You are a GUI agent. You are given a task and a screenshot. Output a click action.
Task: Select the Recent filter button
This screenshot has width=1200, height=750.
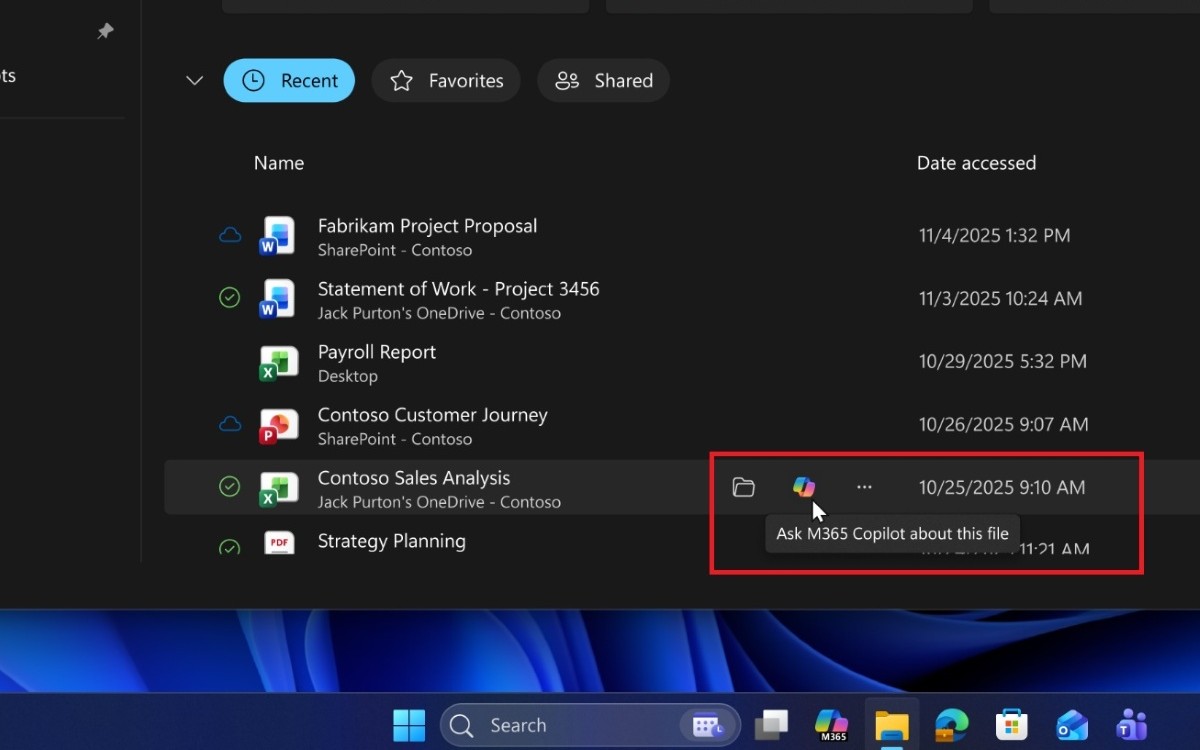289,80
